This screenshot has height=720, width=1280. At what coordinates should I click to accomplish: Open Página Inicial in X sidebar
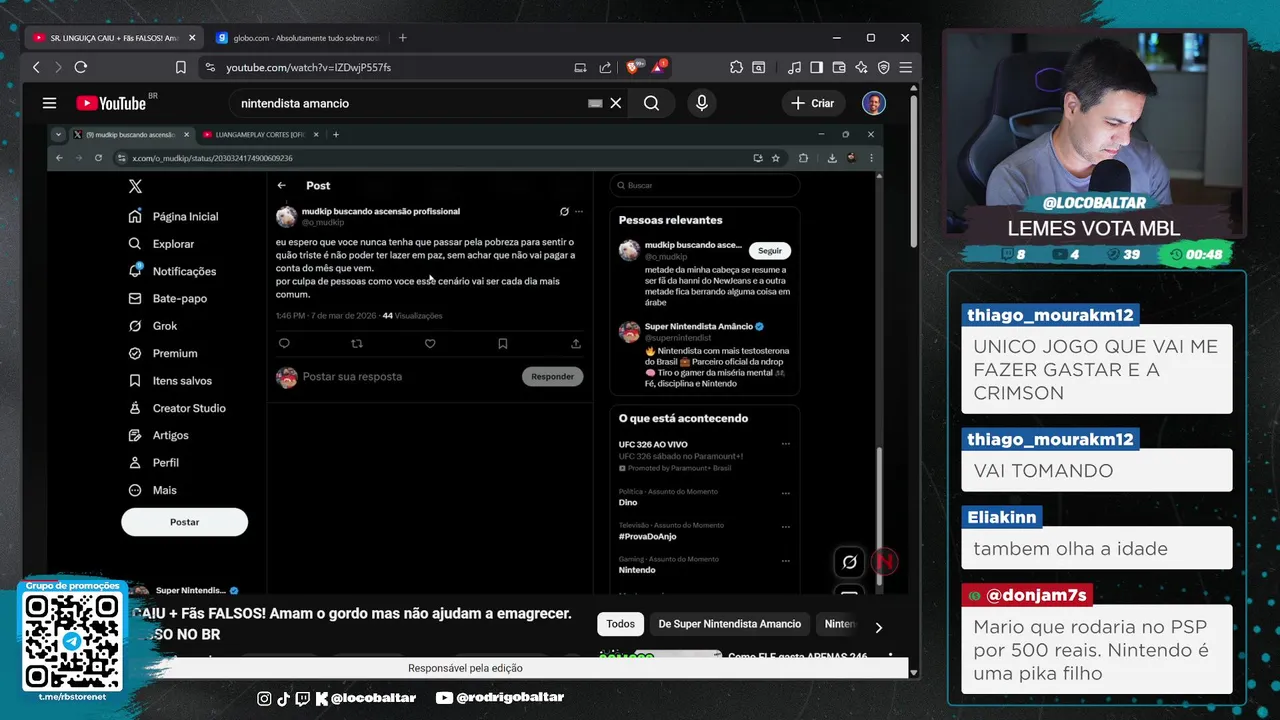pyautogui.click(x=173, y=216)
